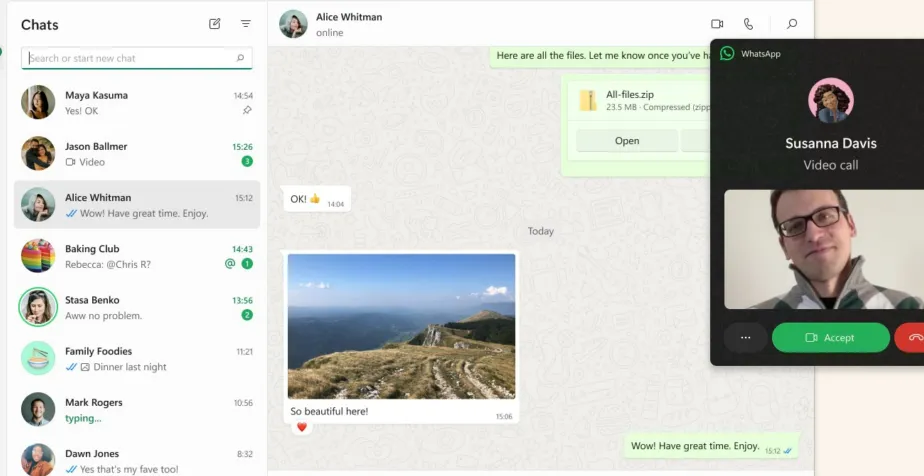Start video call with Alice Whitman
Viewport: 924px width, 476px height.
[717, 24]
